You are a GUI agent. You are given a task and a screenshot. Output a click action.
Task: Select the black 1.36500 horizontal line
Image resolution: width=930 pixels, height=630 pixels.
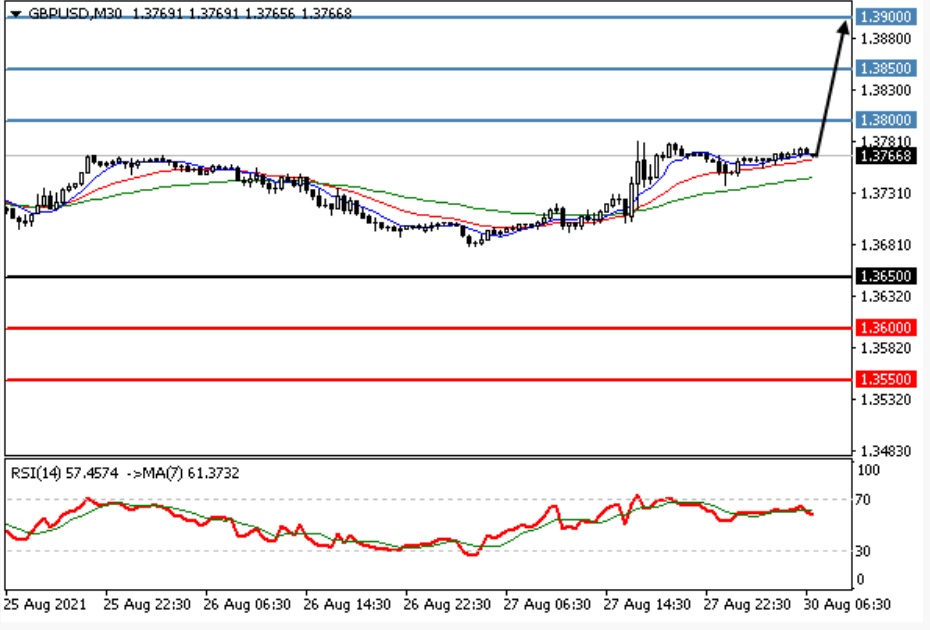tap(428, 276)
